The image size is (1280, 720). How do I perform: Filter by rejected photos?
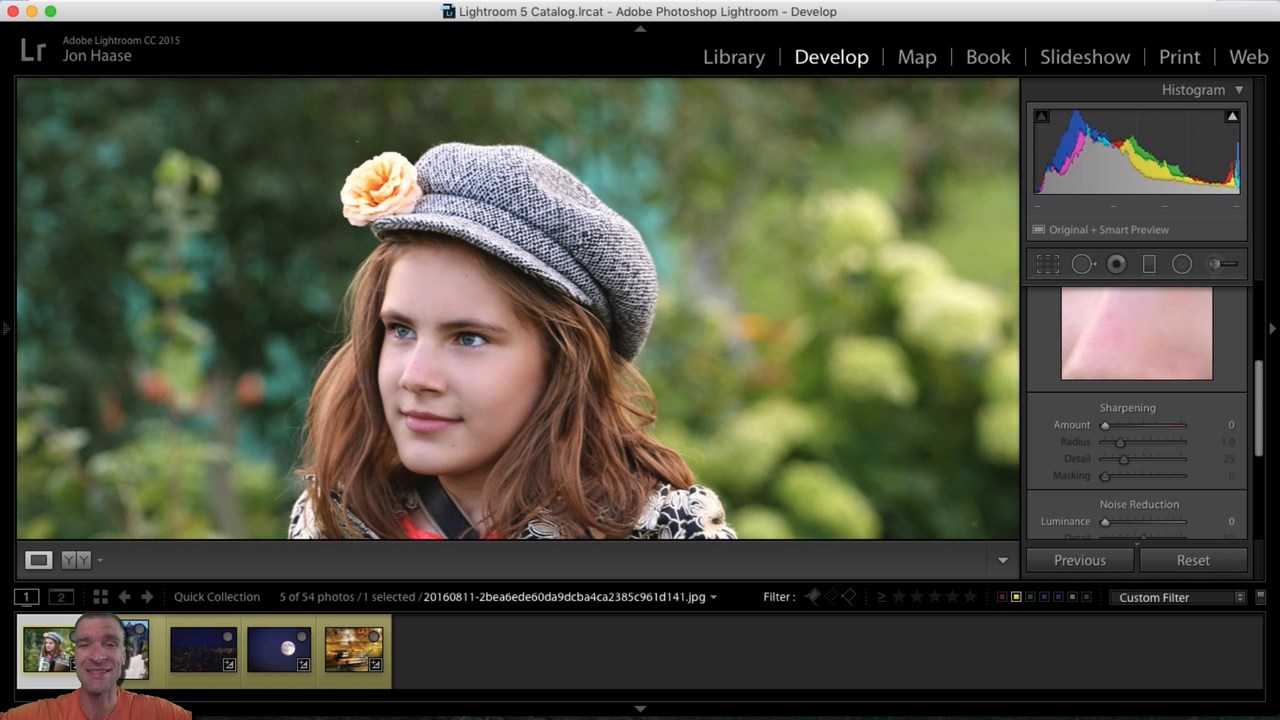(849, 597)
